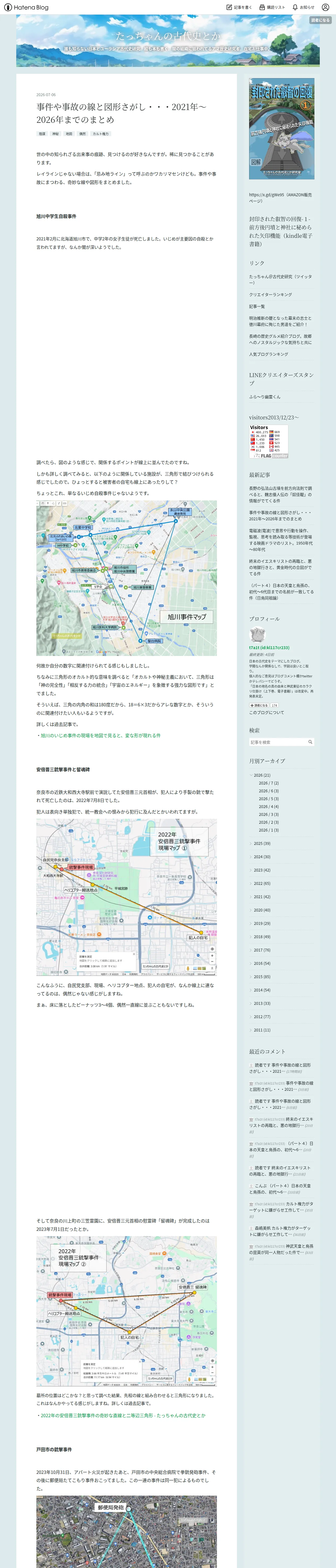Select the カルト権力 category tag
Viewport: 336px width, 1568px height.
coord(101,134)
